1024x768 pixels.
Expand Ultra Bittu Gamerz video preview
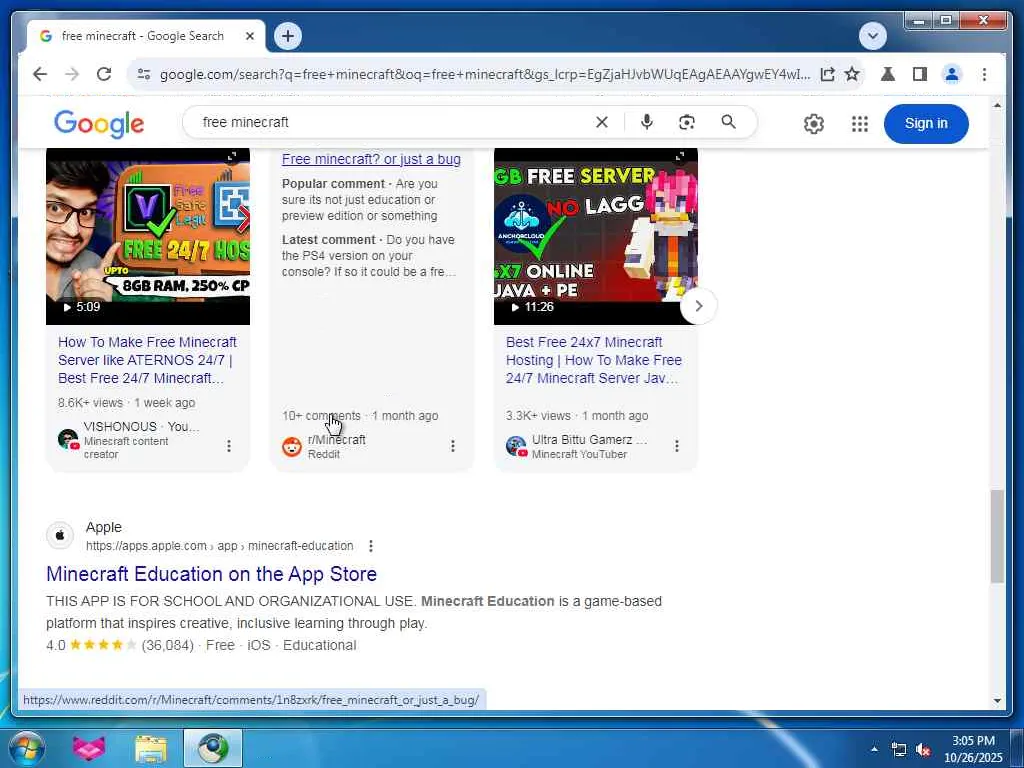coord(680,157)
